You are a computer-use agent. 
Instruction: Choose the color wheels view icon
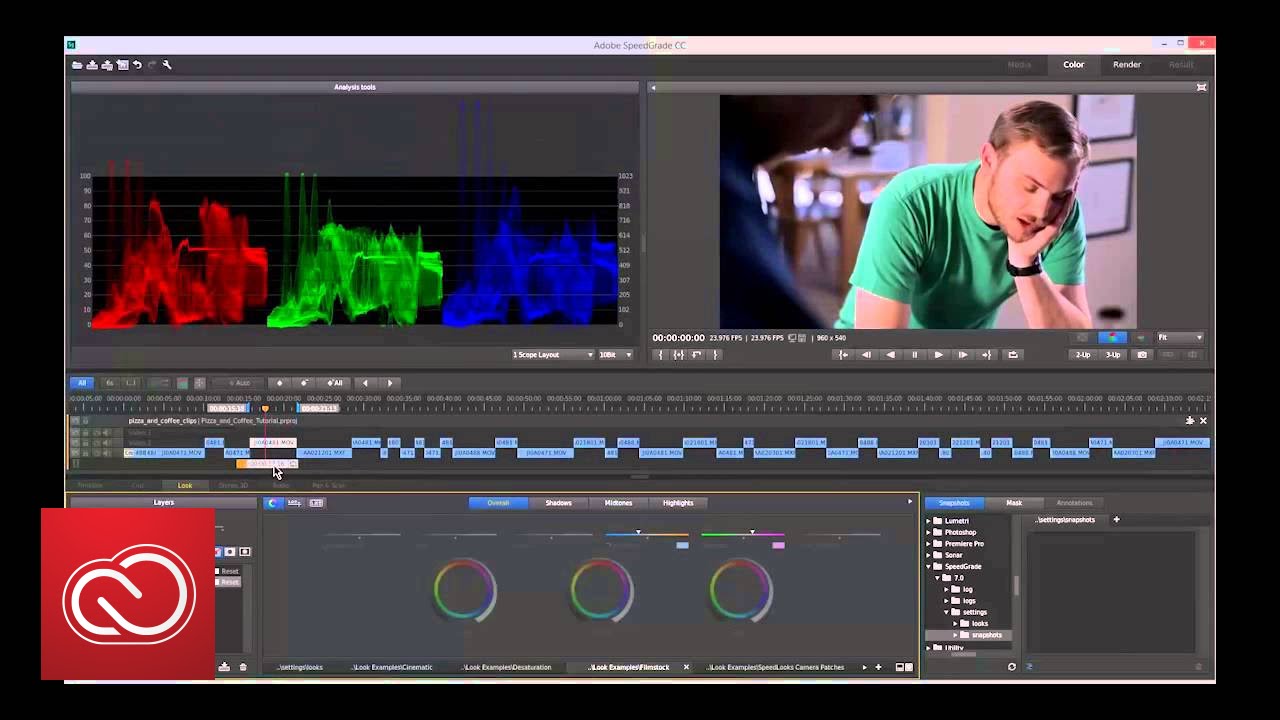[x=273, y=503]
